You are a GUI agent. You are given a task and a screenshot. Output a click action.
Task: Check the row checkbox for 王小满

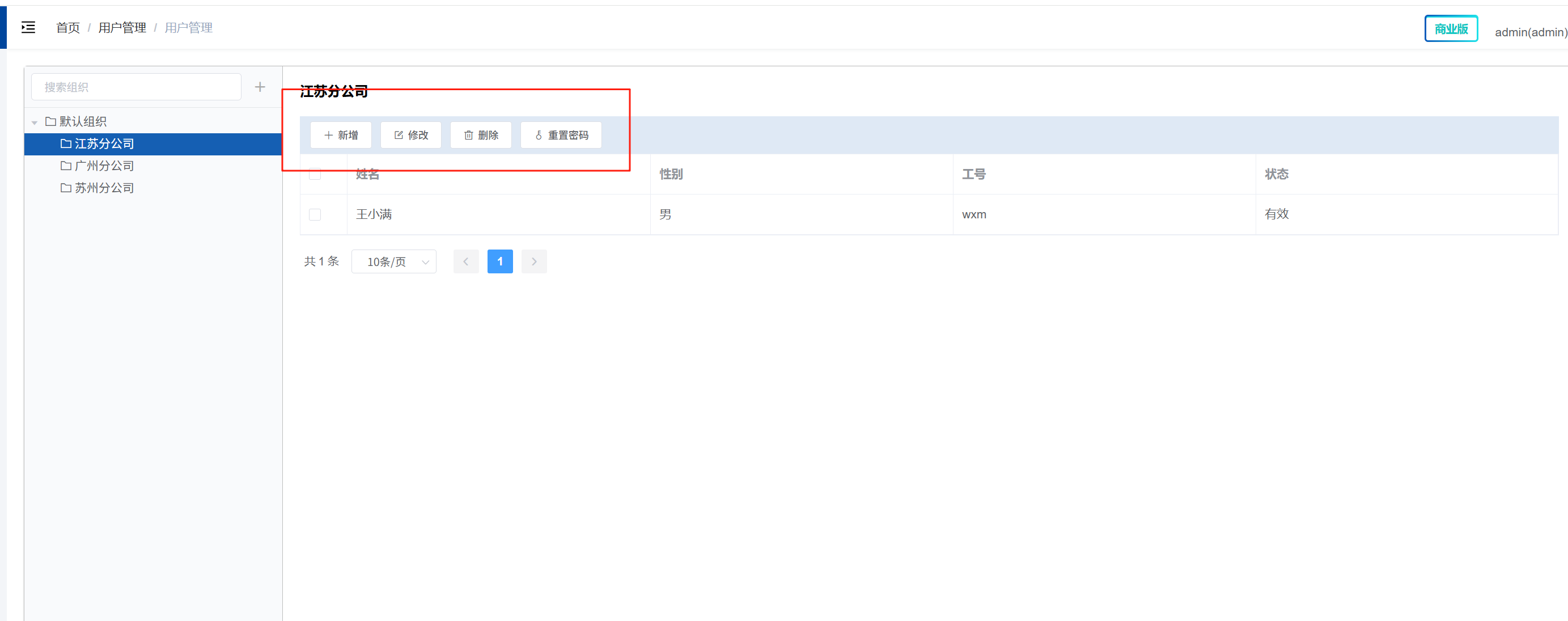pos(315,214)
